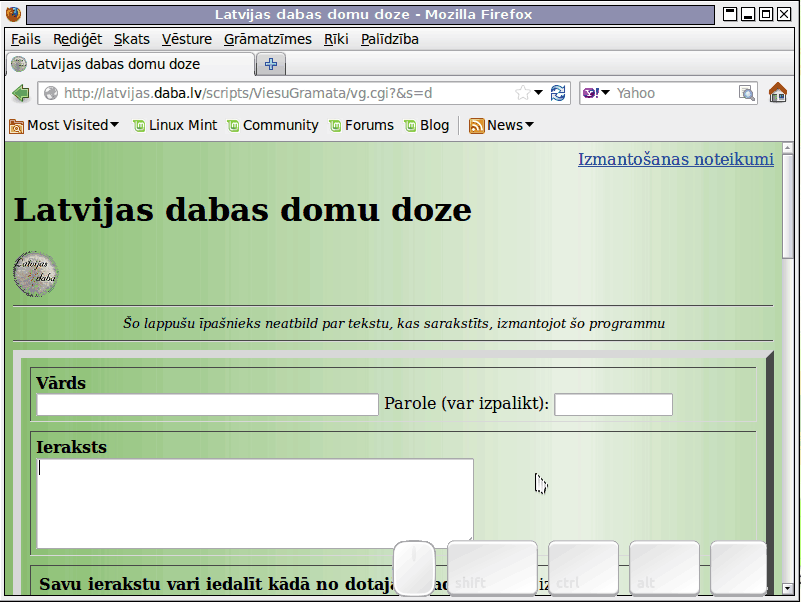Image resolution: width=801 pixels, height=602 pixels.
Task: Open the Rīki menu
Action: click(x=336, y=39)
